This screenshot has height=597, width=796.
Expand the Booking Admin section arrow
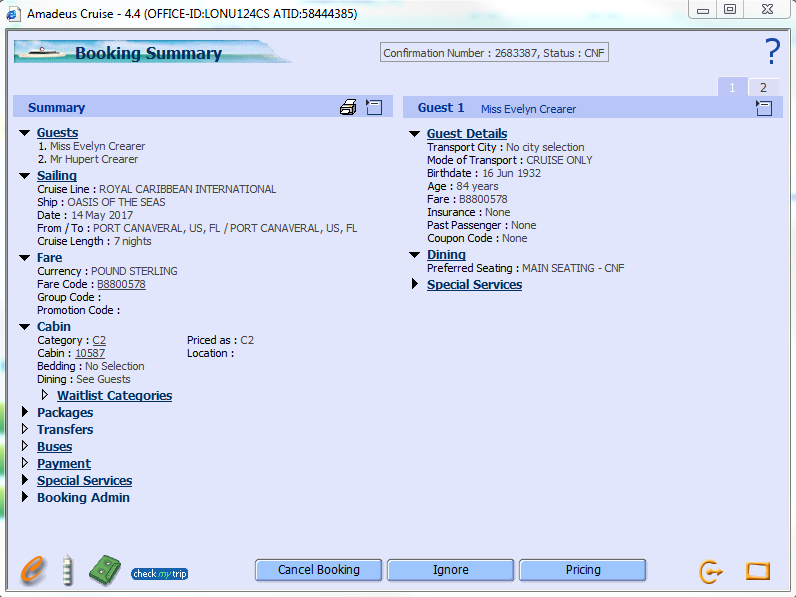(24, 497)
